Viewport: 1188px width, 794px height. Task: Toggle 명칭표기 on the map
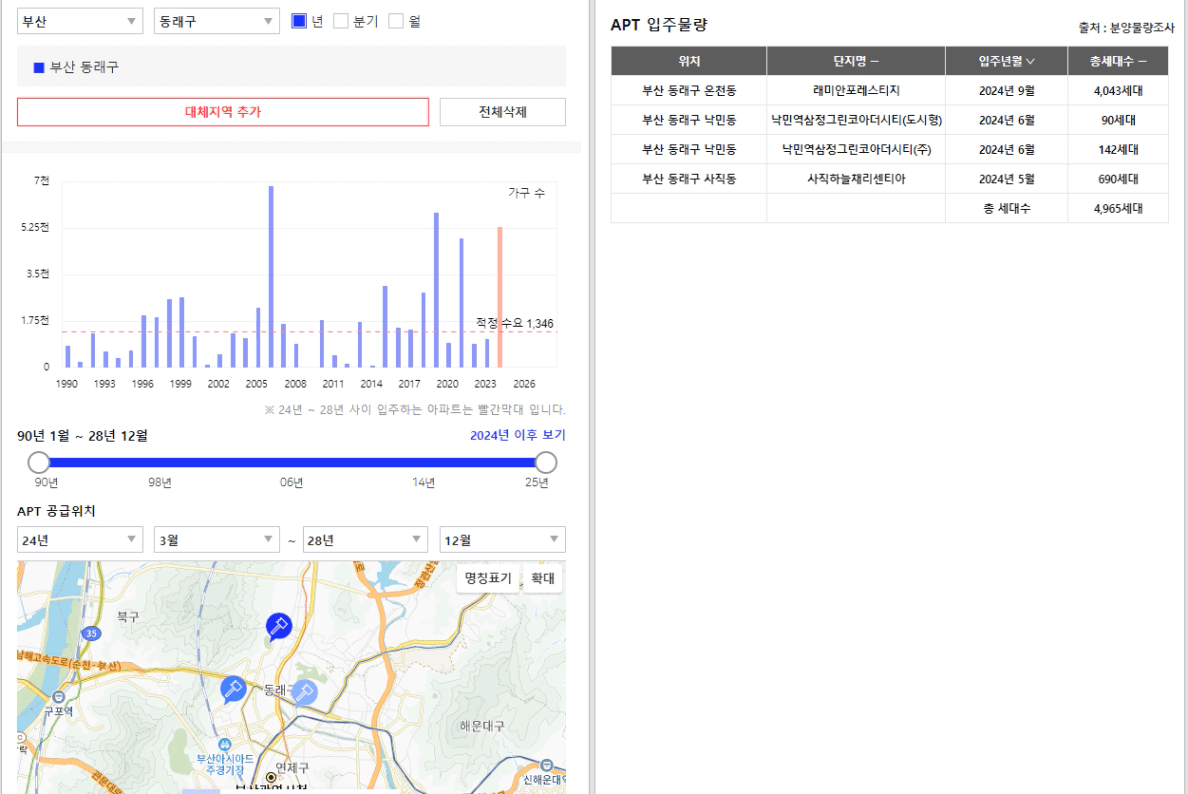488,578
